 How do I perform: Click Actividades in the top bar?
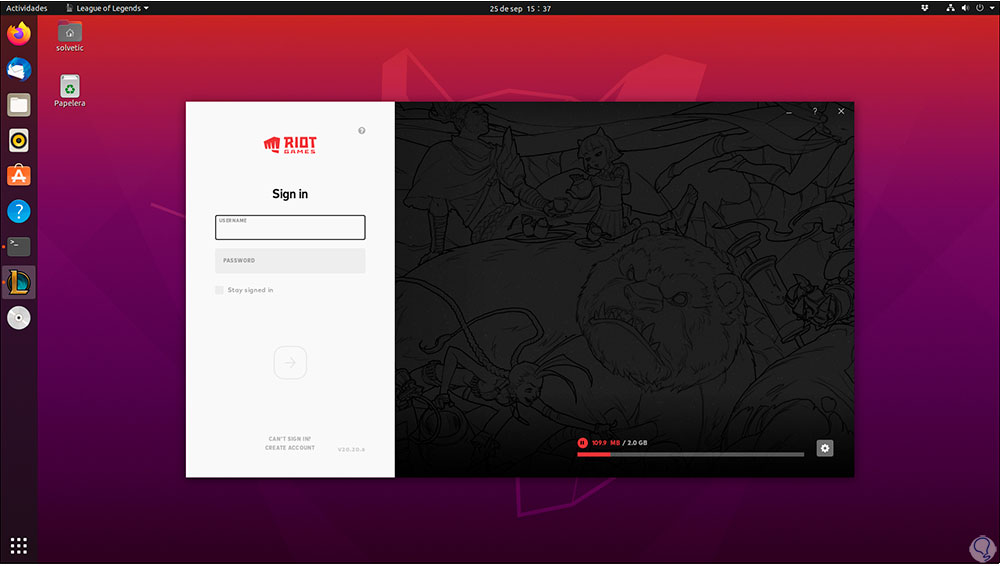[x=27, y=8]
